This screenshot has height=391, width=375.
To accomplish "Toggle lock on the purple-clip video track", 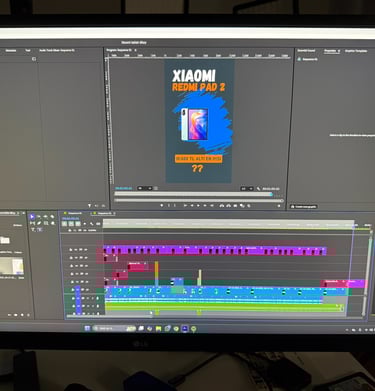I will tap(71, 250).
